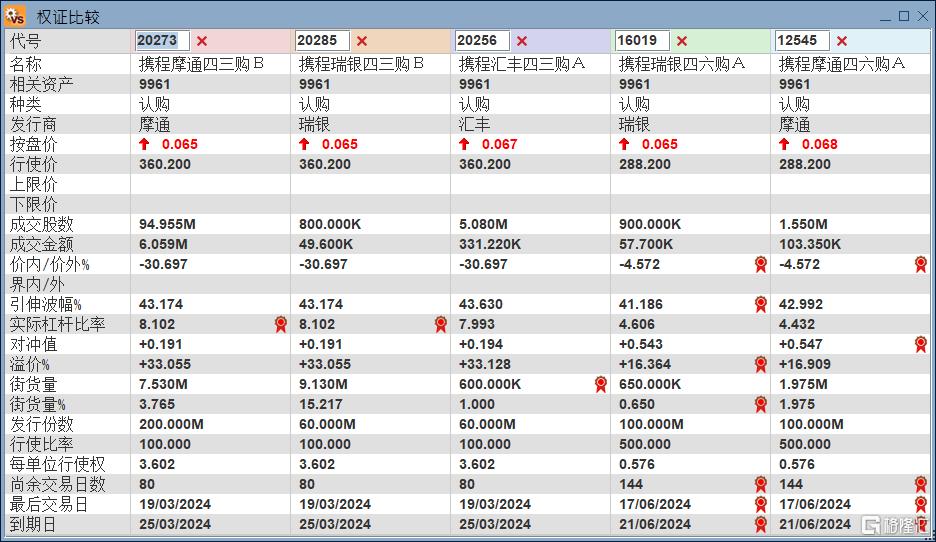Screen dimensions: 936x542
Task: Select the 行使价 row label
Action: point(33,164)
